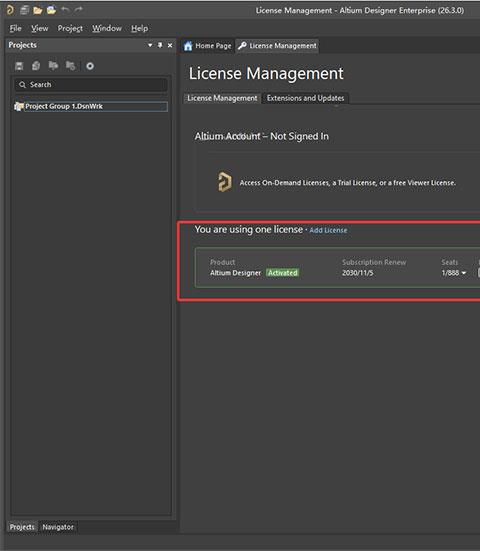Viewport: 480px width, 551px height.
Task: Click the Project Group 1.DsnWrk file icon
Action: coord(19,106)
